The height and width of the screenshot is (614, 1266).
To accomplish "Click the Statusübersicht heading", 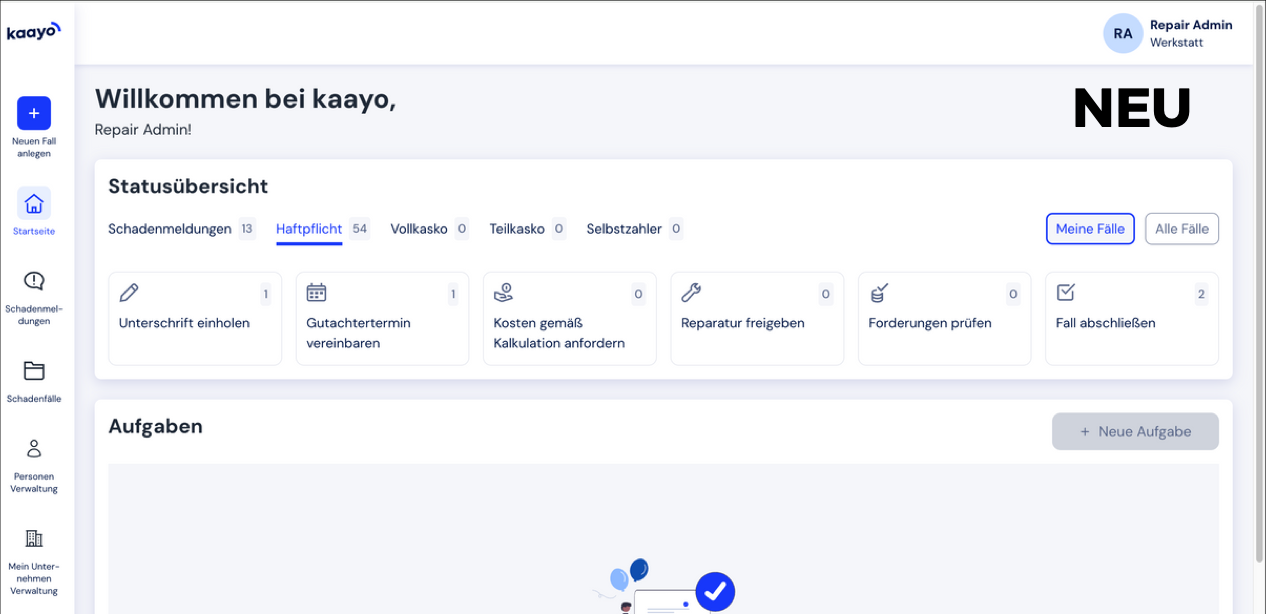I will 188,186.
